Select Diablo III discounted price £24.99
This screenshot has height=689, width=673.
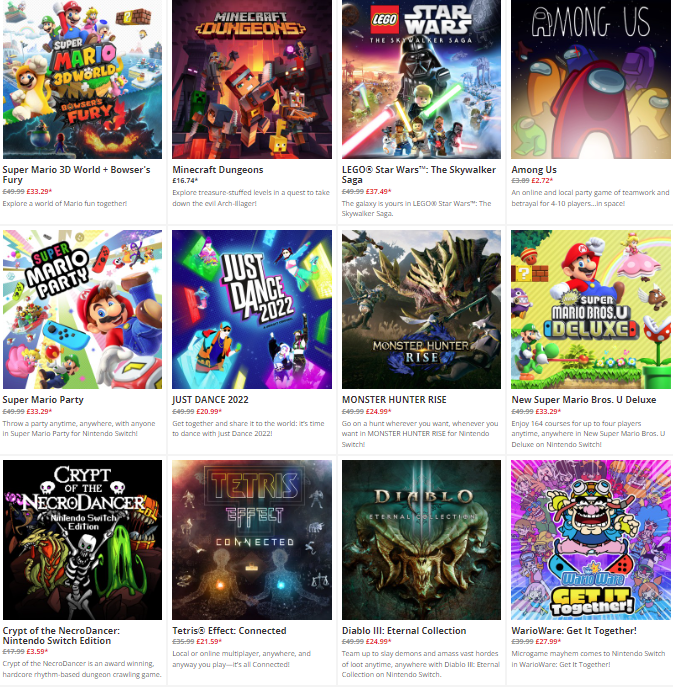[378, 642]
